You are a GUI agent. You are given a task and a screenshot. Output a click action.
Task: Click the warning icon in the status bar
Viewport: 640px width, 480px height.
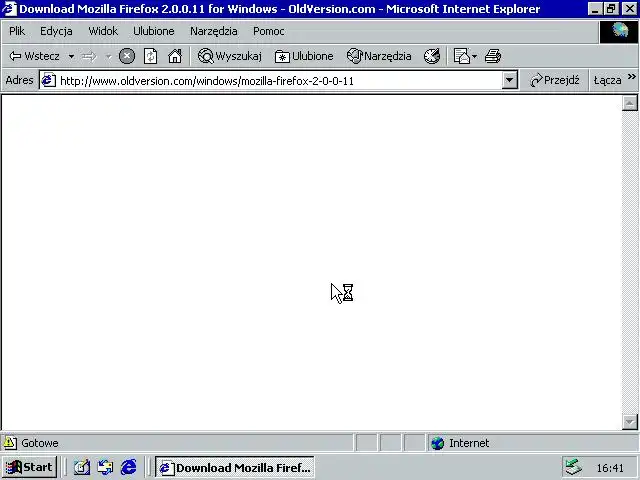[x=10, y=443]
